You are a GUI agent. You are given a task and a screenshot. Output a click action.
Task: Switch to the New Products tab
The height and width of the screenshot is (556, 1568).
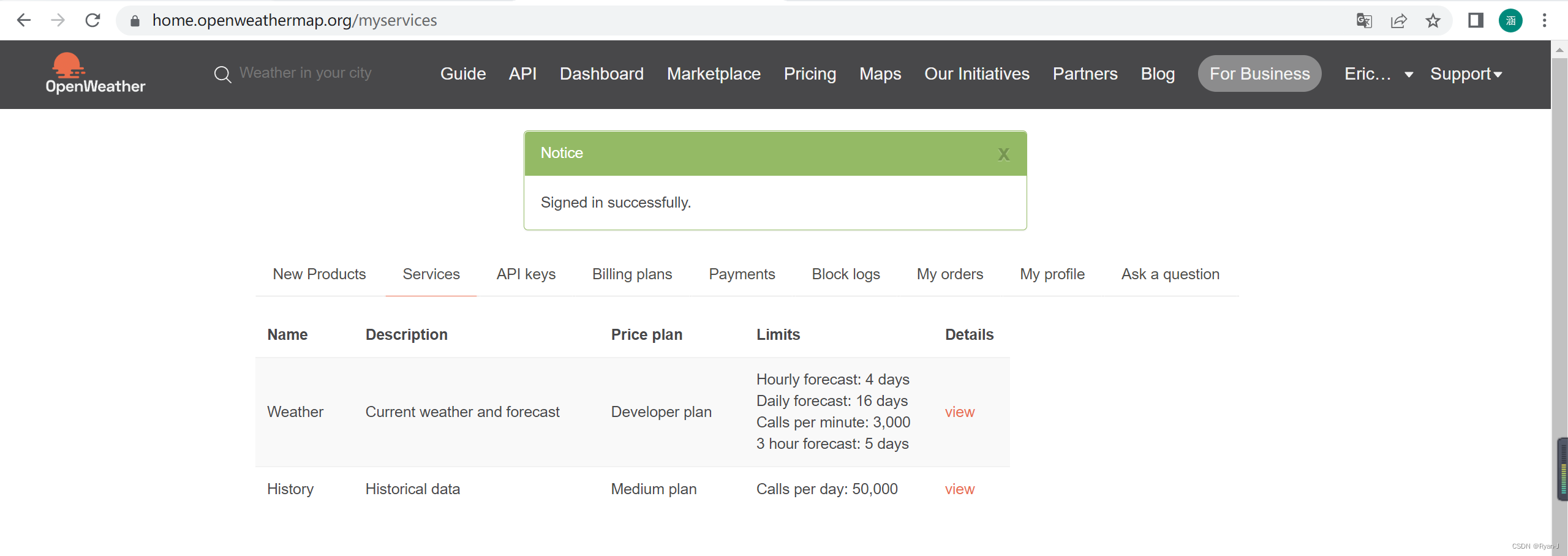pyautogui.click(x=319, y=274)
